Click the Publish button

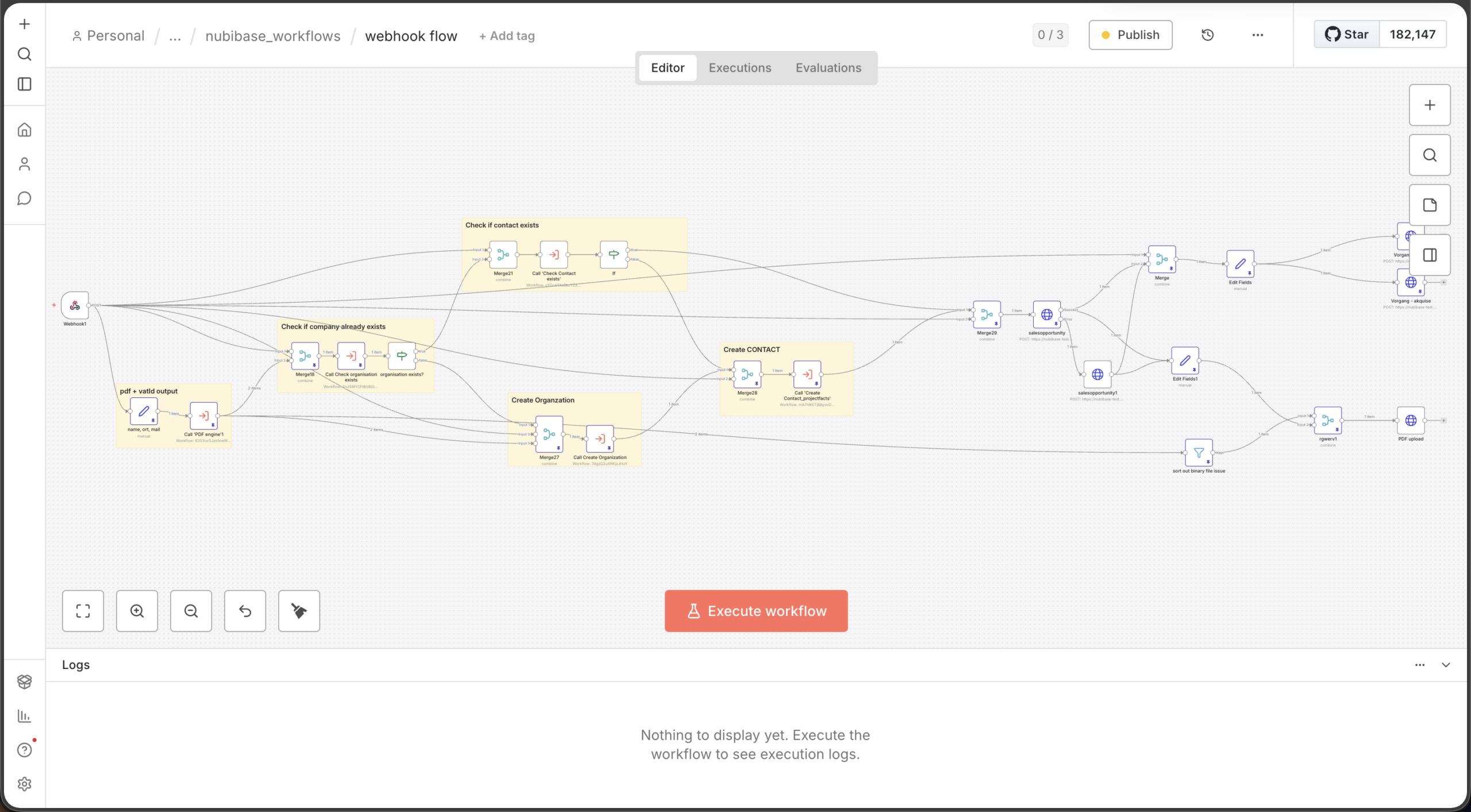point(1130,35)
